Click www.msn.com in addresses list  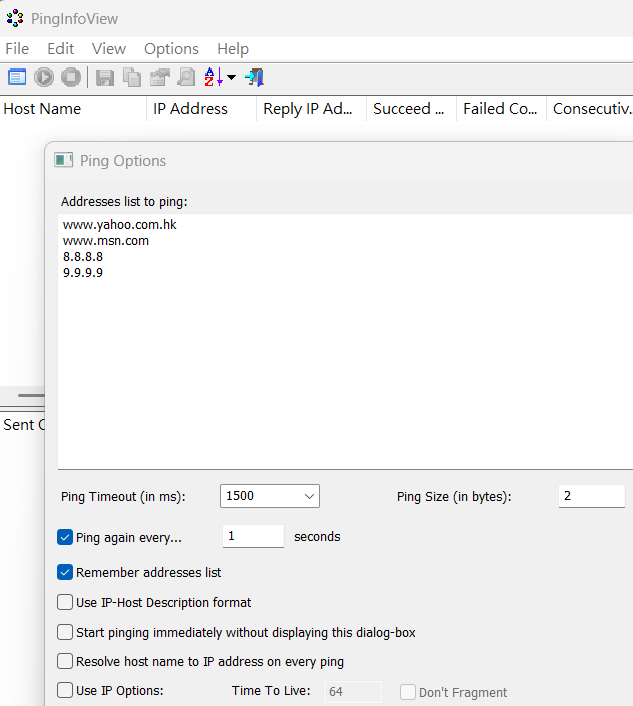click(106, 241)
